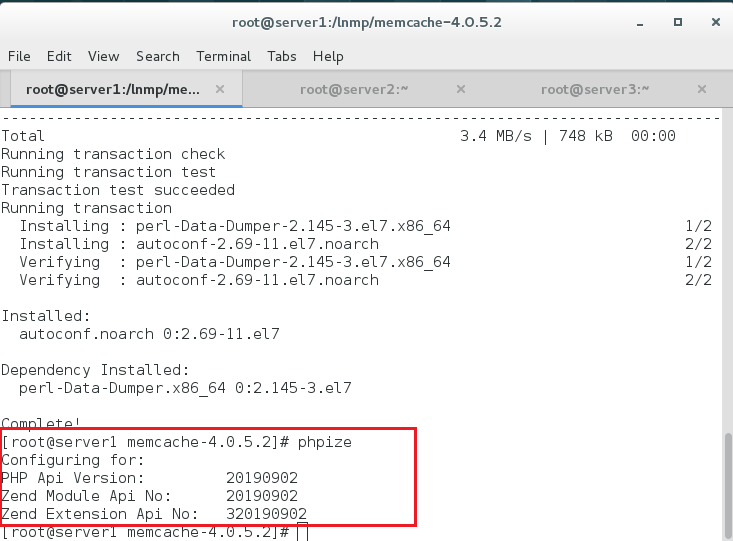Click the PHP Api Version value 20190902
The width and height of the screenshot is (733, 541).
[262, 478]
